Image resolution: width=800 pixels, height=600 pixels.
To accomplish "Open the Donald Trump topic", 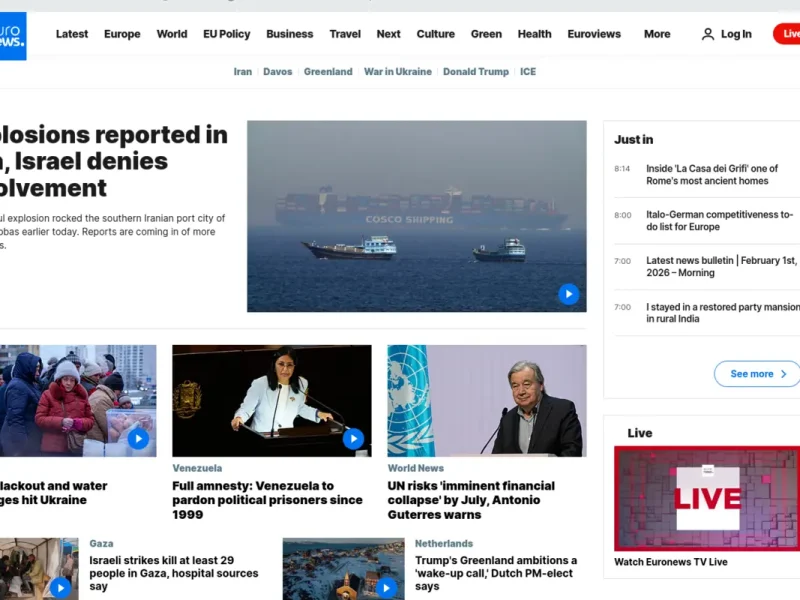I will pyautogui.click(x=476, y=71).
